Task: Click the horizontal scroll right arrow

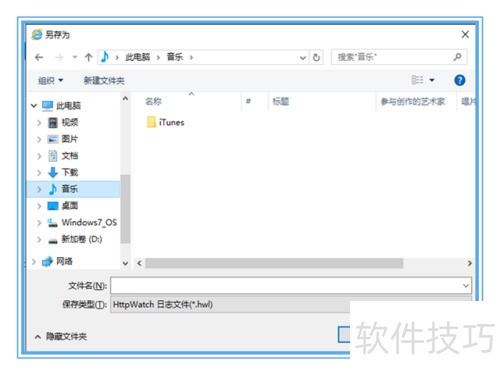Action: coord(469,263)
